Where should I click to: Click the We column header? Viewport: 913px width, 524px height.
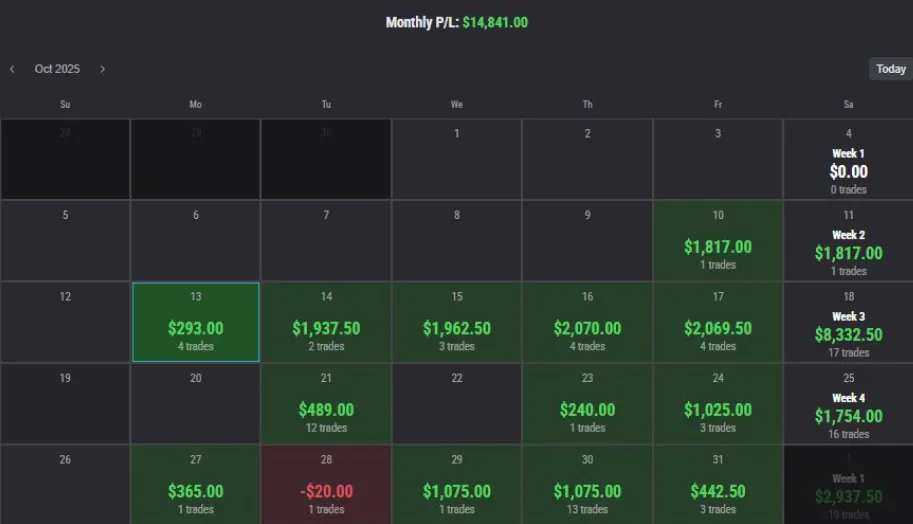coord(456,104)
